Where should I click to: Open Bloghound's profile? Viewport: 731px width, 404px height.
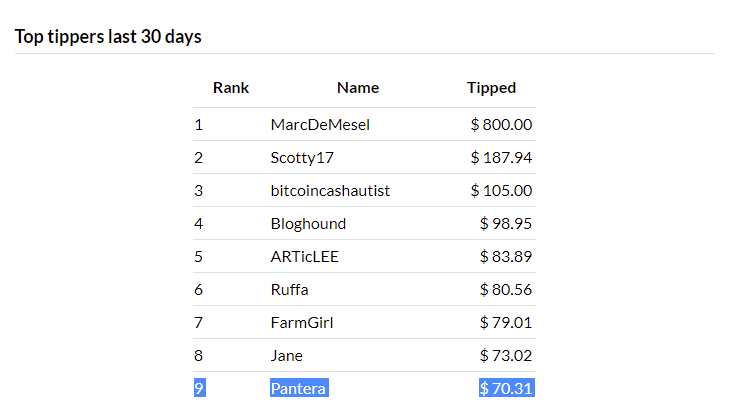pos(308,224)
